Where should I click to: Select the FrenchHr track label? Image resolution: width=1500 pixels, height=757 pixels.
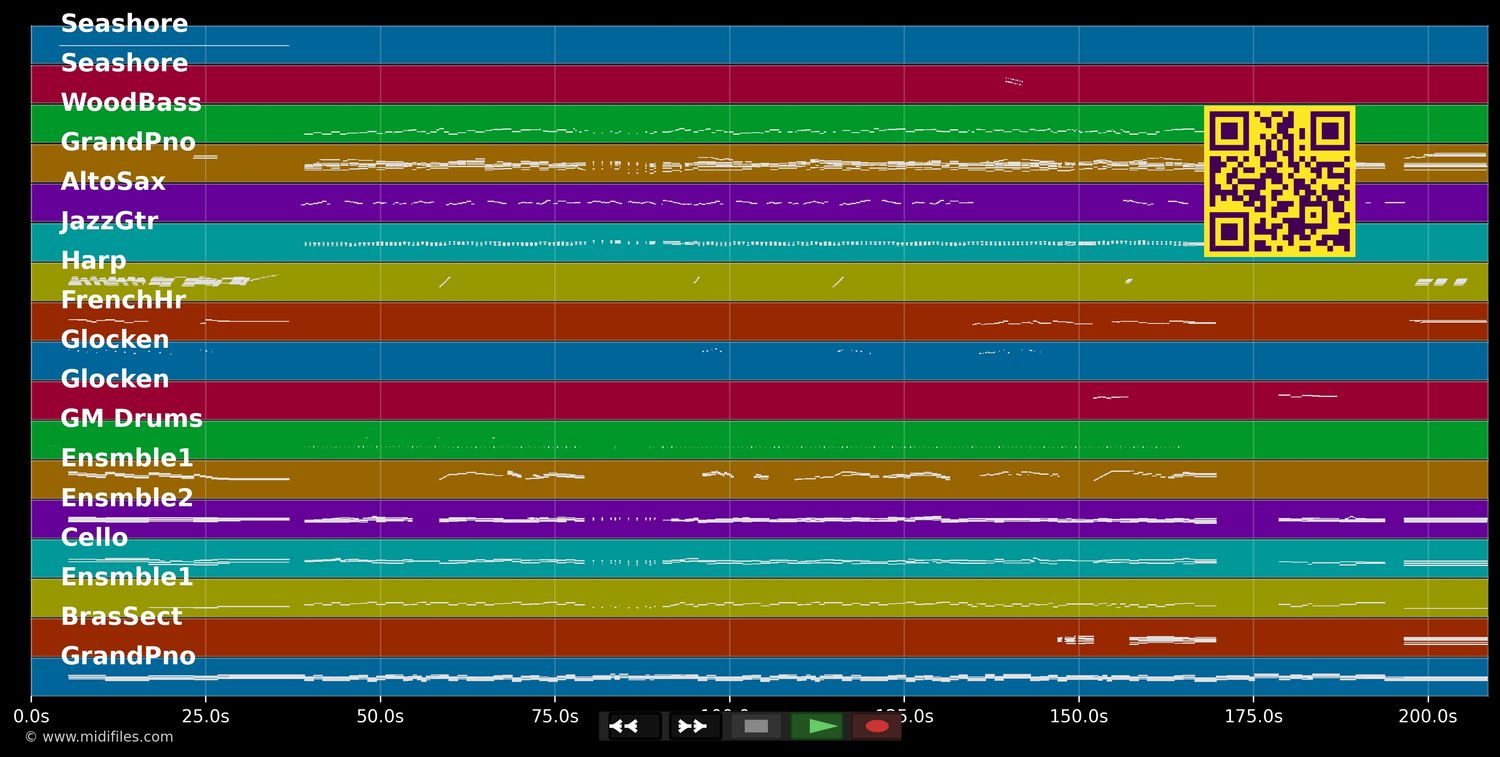123,300
